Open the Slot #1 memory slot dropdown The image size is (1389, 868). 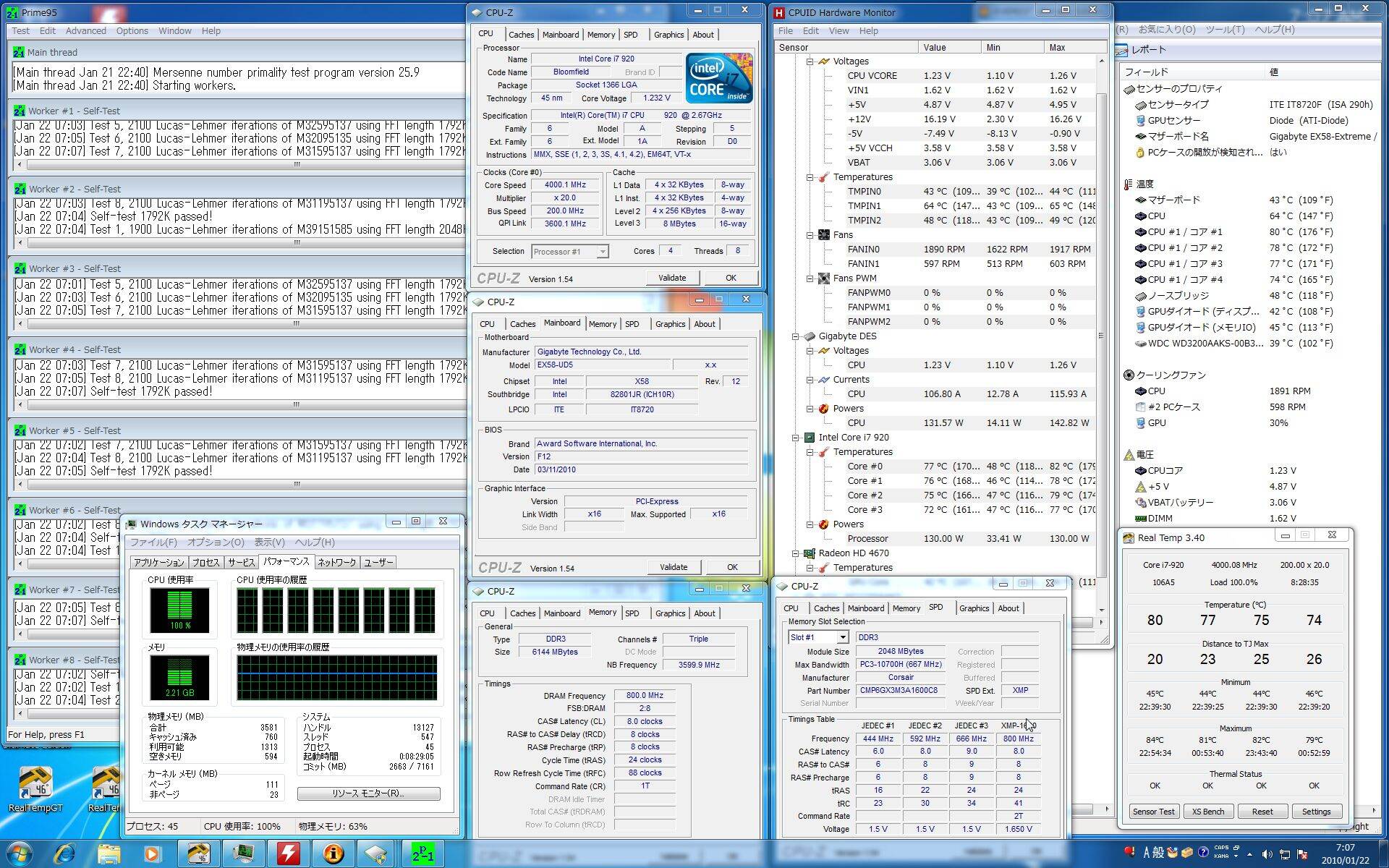(x=842, y=637)
